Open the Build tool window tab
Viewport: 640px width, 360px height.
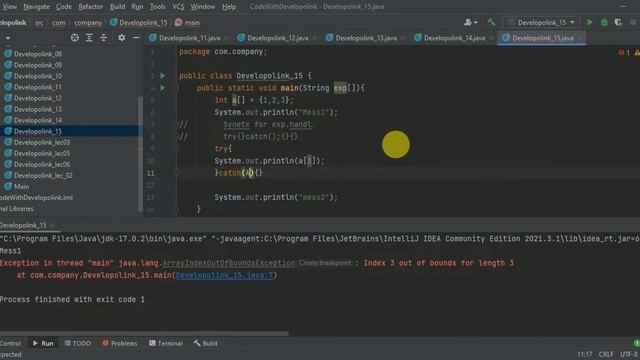click(x=206, y=343)
